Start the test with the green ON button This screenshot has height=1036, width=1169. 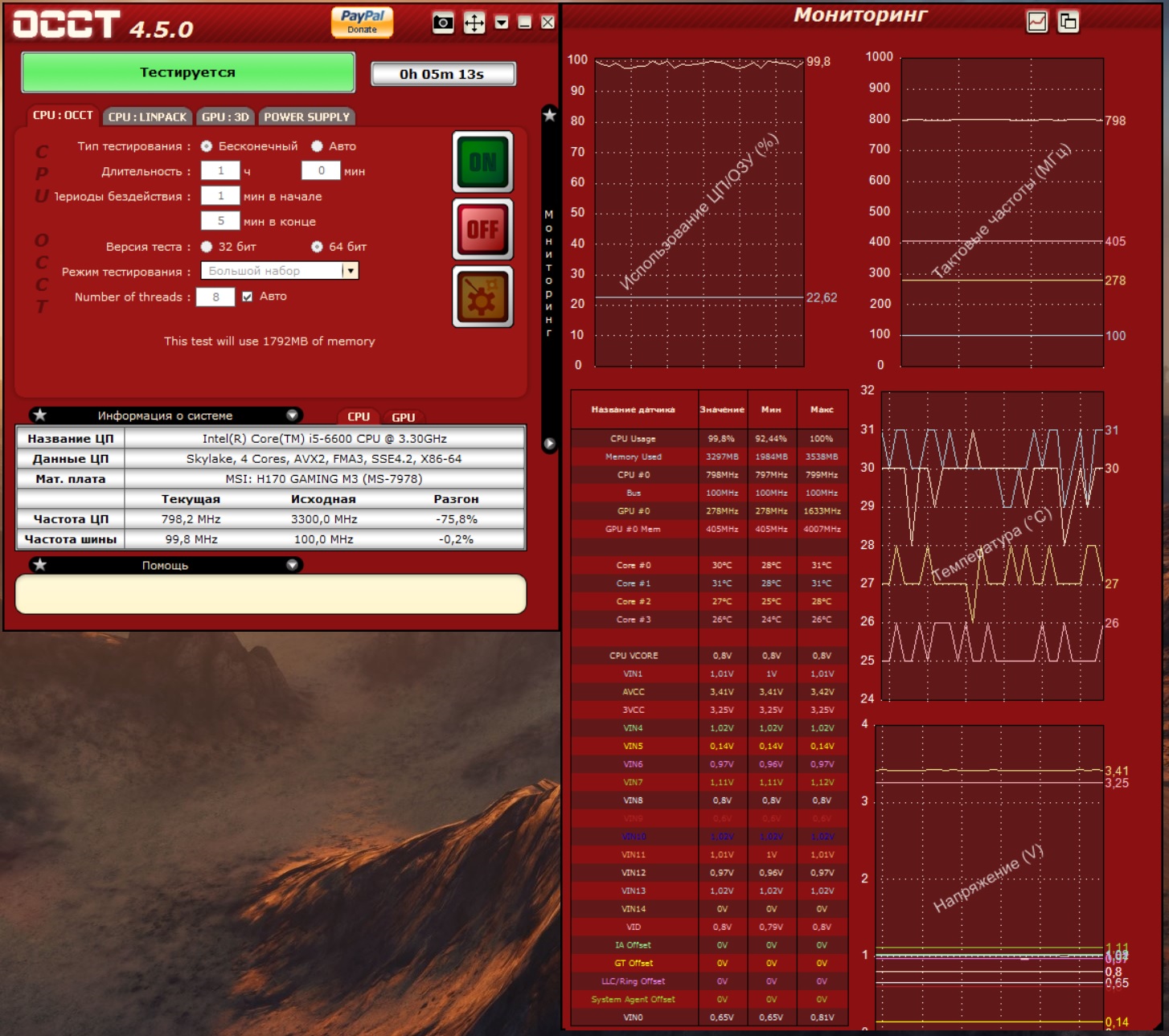[482, 162]
